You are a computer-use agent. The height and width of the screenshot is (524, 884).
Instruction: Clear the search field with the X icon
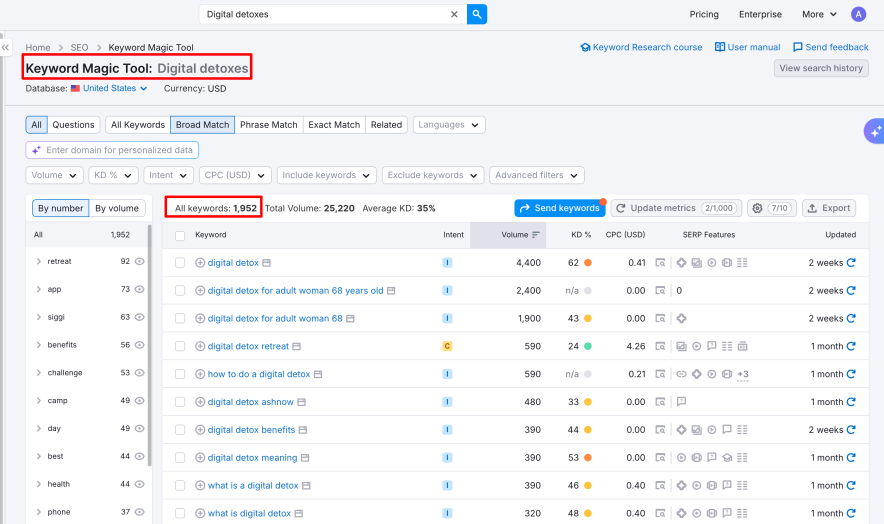pos(454,14)
